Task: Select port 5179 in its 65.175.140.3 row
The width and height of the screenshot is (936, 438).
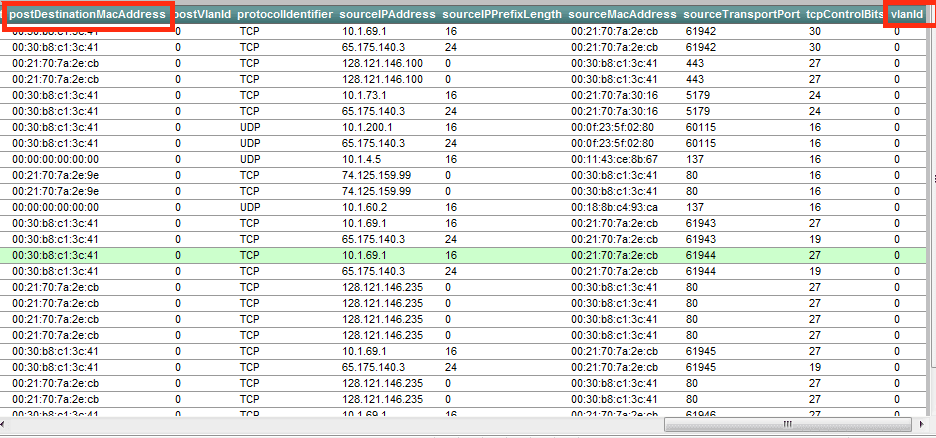Action: click(x=698, y=111)
